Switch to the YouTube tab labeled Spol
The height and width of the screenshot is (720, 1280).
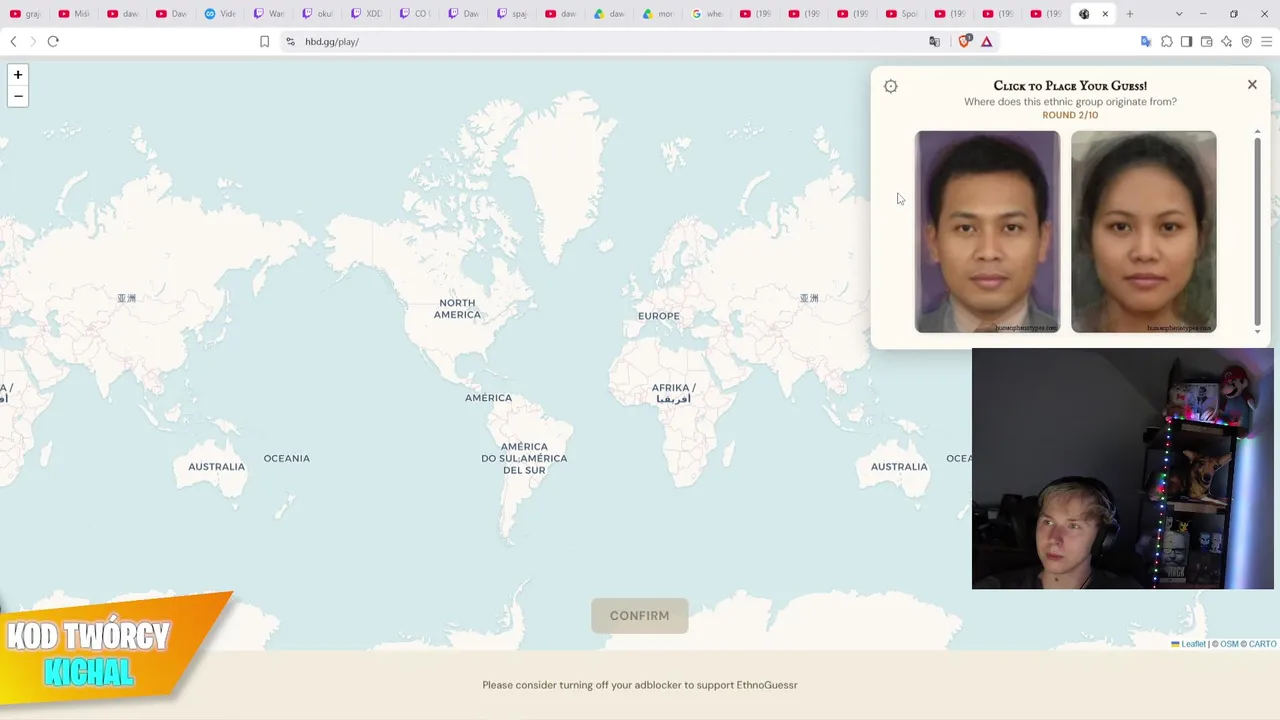click(903, 14)
